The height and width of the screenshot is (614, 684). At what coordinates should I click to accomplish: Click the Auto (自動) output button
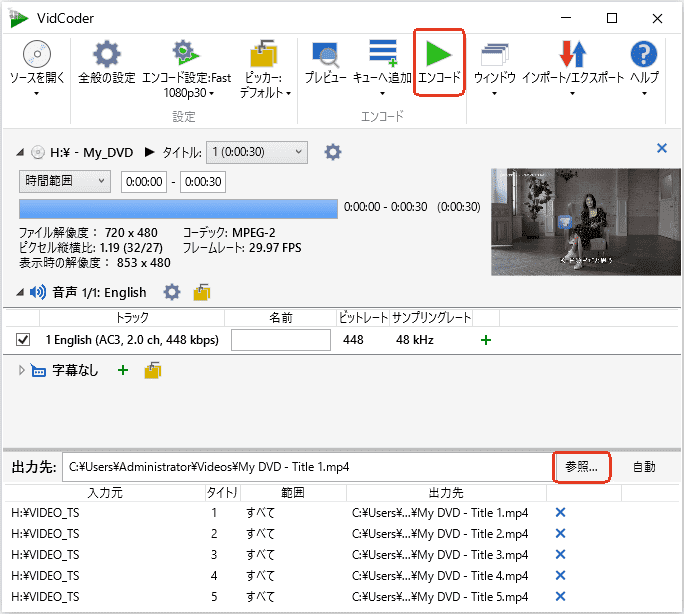pos(645,467)
